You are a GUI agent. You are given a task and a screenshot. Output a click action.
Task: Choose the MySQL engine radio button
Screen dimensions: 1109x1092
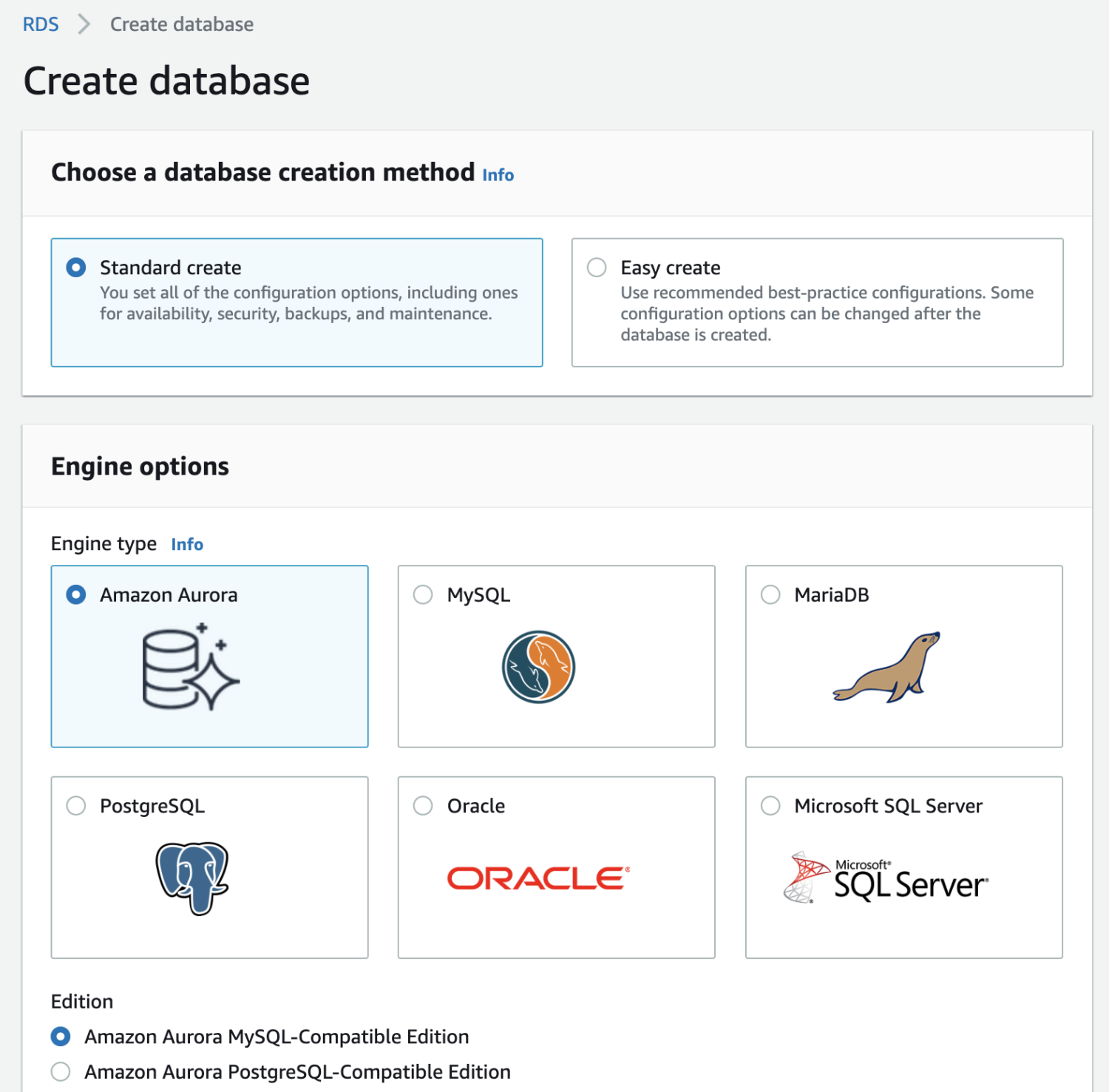point(423,594)
